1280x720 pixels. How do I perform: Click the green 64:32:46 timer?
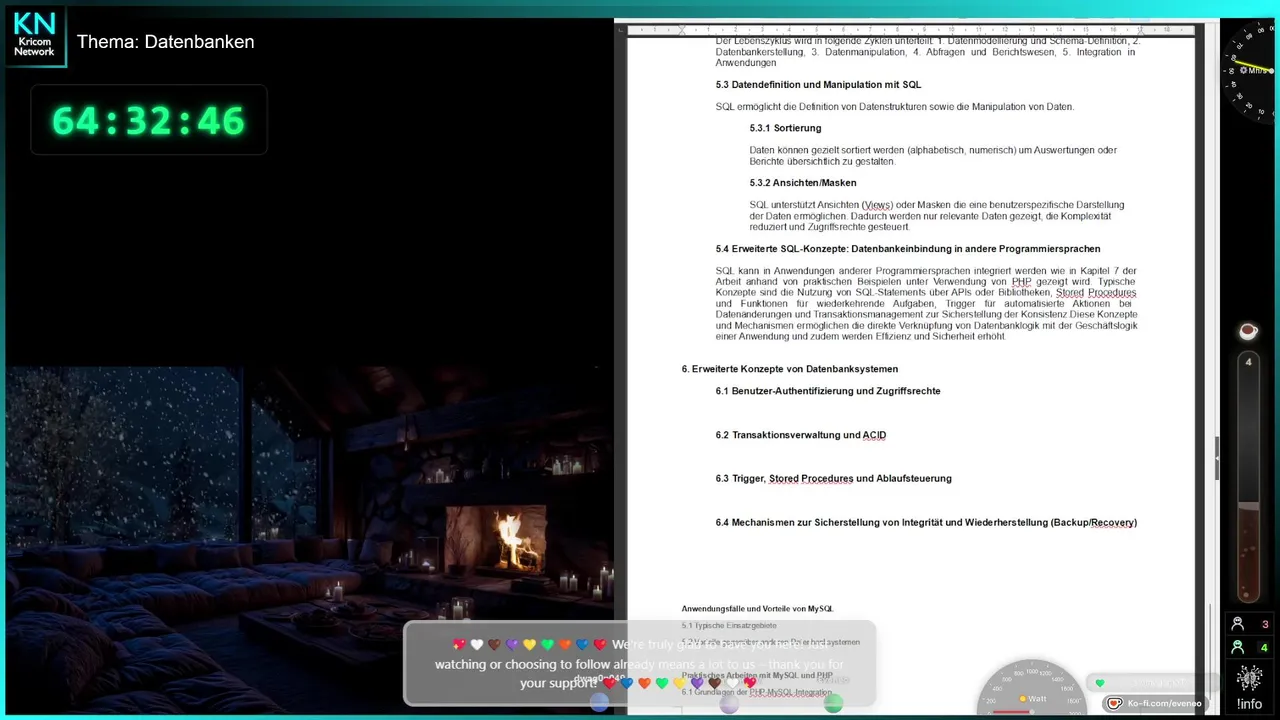[148, 120]
